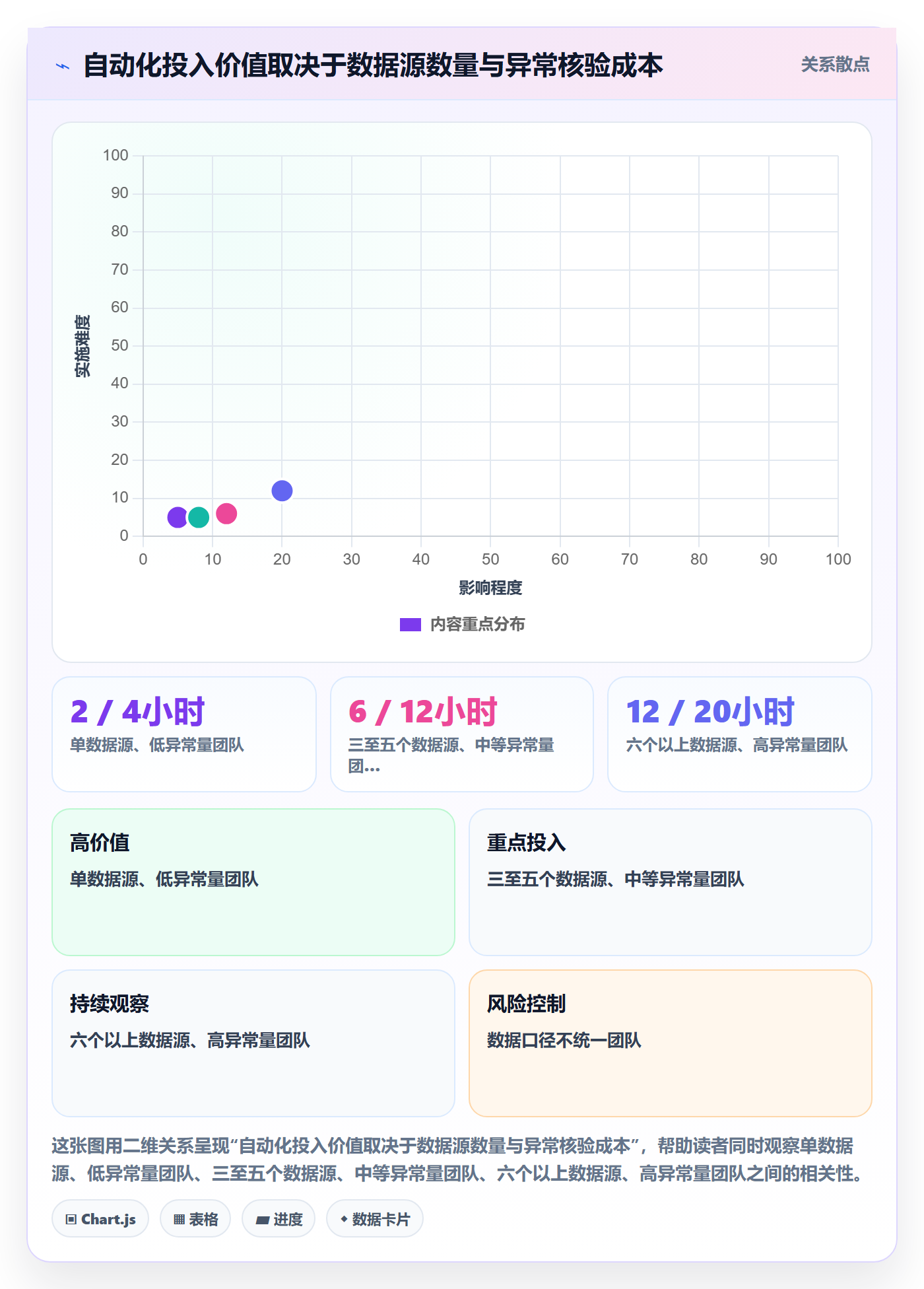
Task: Click the truncated 三至五个数据源、中等异常量团… caption
Action: pos(451,755)
